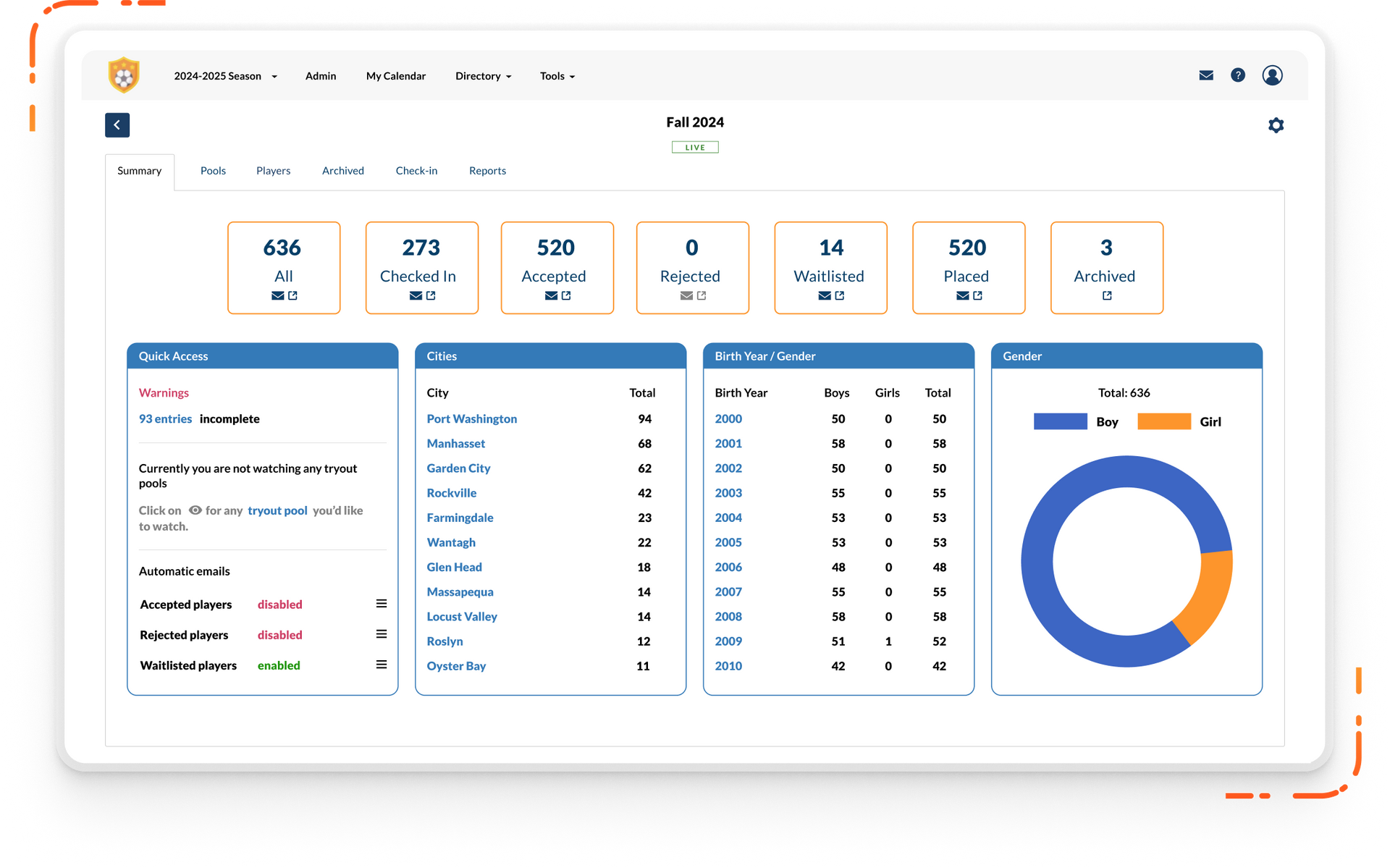Screen dimensions: 1390x868
Task: Open the 93 entries warning link
Action: click(x=165, y=419)
